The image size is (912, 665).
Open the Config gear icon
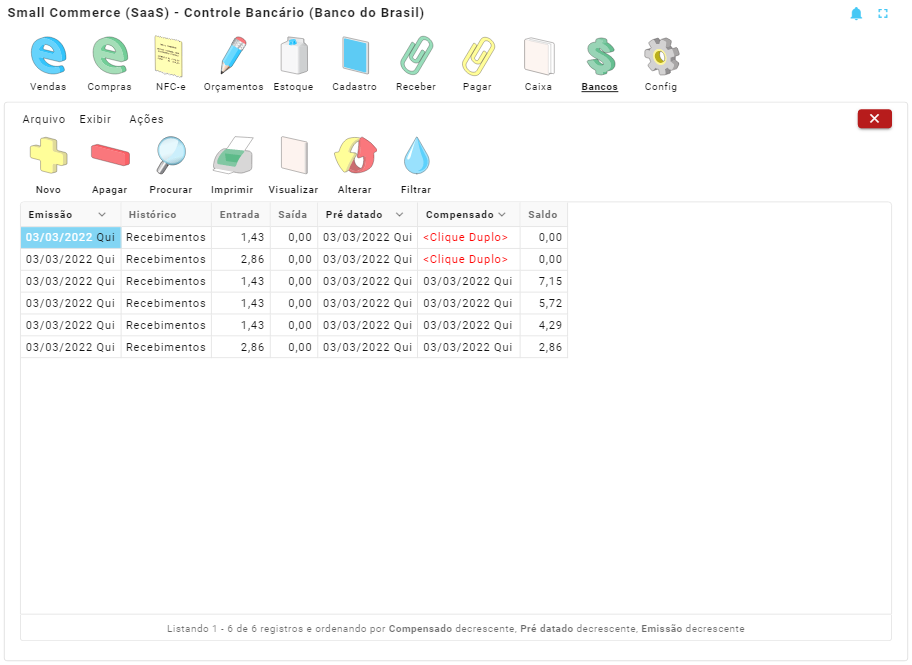coord(661,57)
